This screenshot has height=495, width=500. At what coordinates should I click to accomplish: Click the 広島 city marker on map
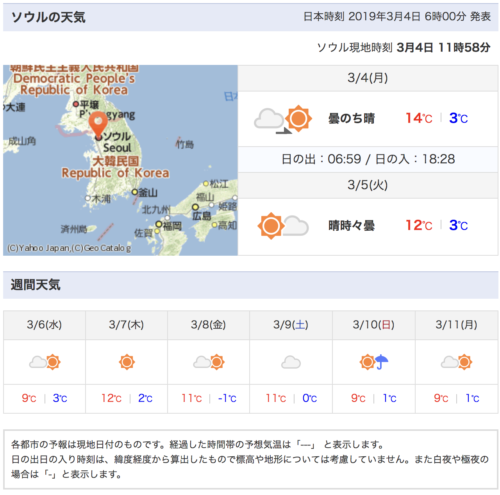pos(195,207)
